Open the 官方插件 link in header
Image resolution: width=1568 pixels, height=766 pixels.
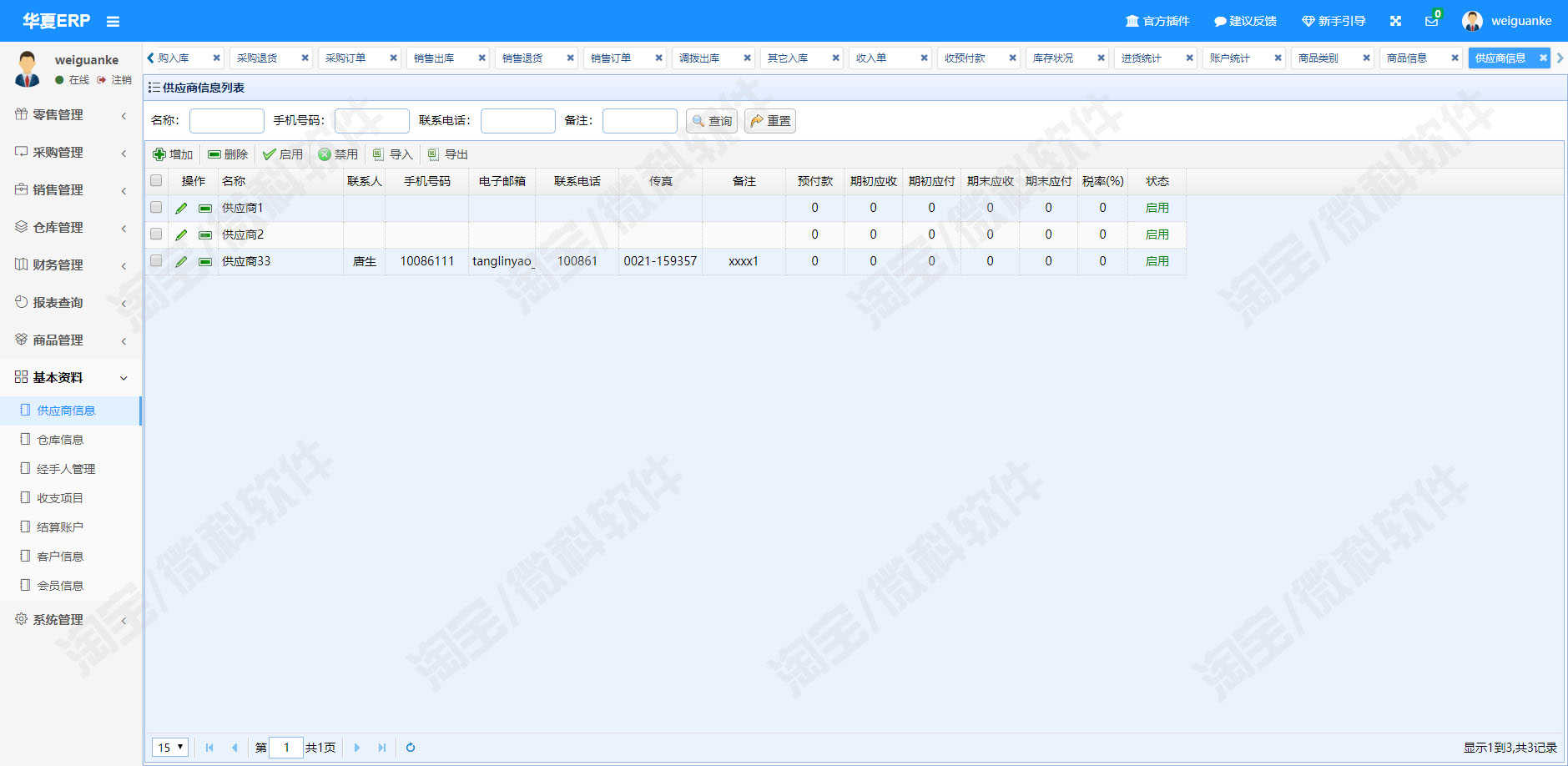click(1157, 21)
